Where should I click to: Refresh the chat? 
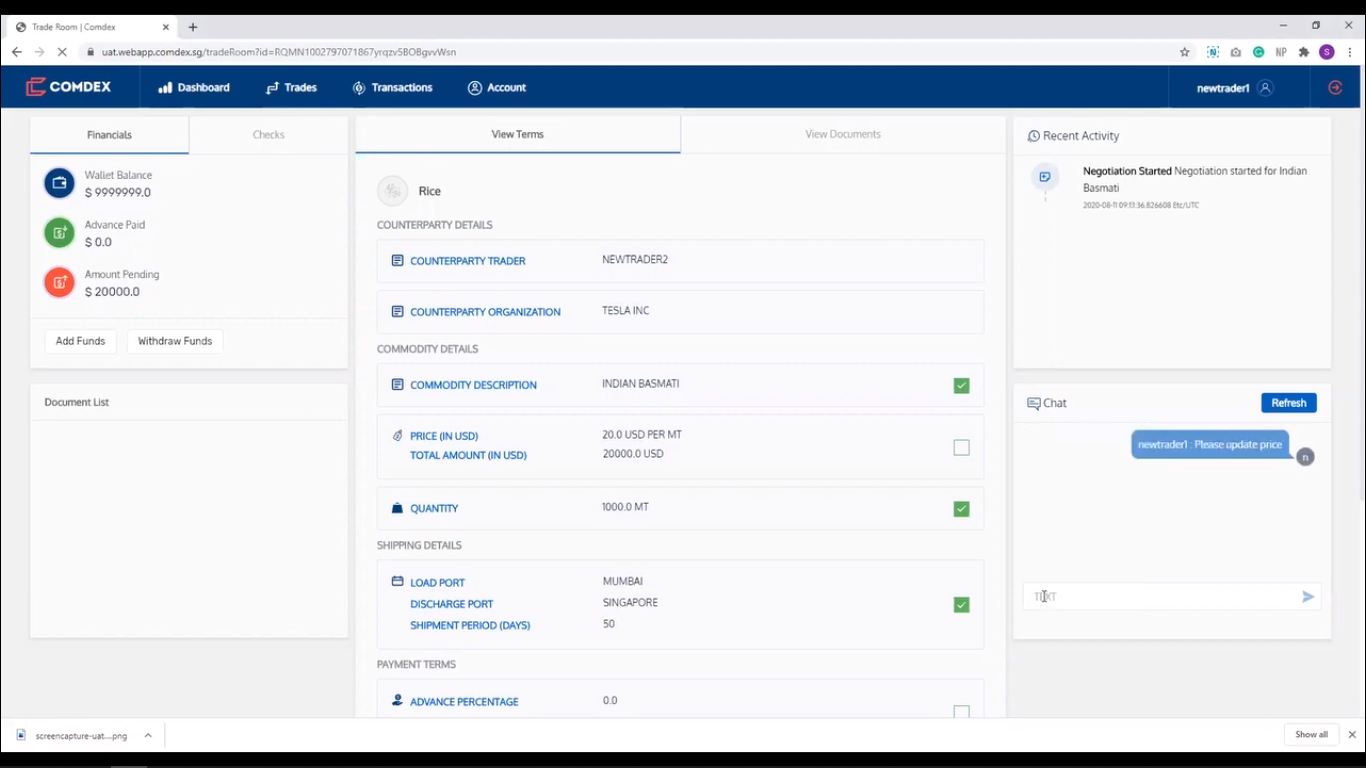click(x=1289, y=403)
